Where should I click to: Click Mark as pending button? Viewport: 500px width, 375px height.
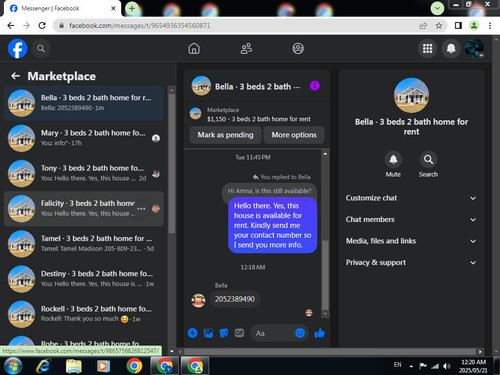click(225, 135)
